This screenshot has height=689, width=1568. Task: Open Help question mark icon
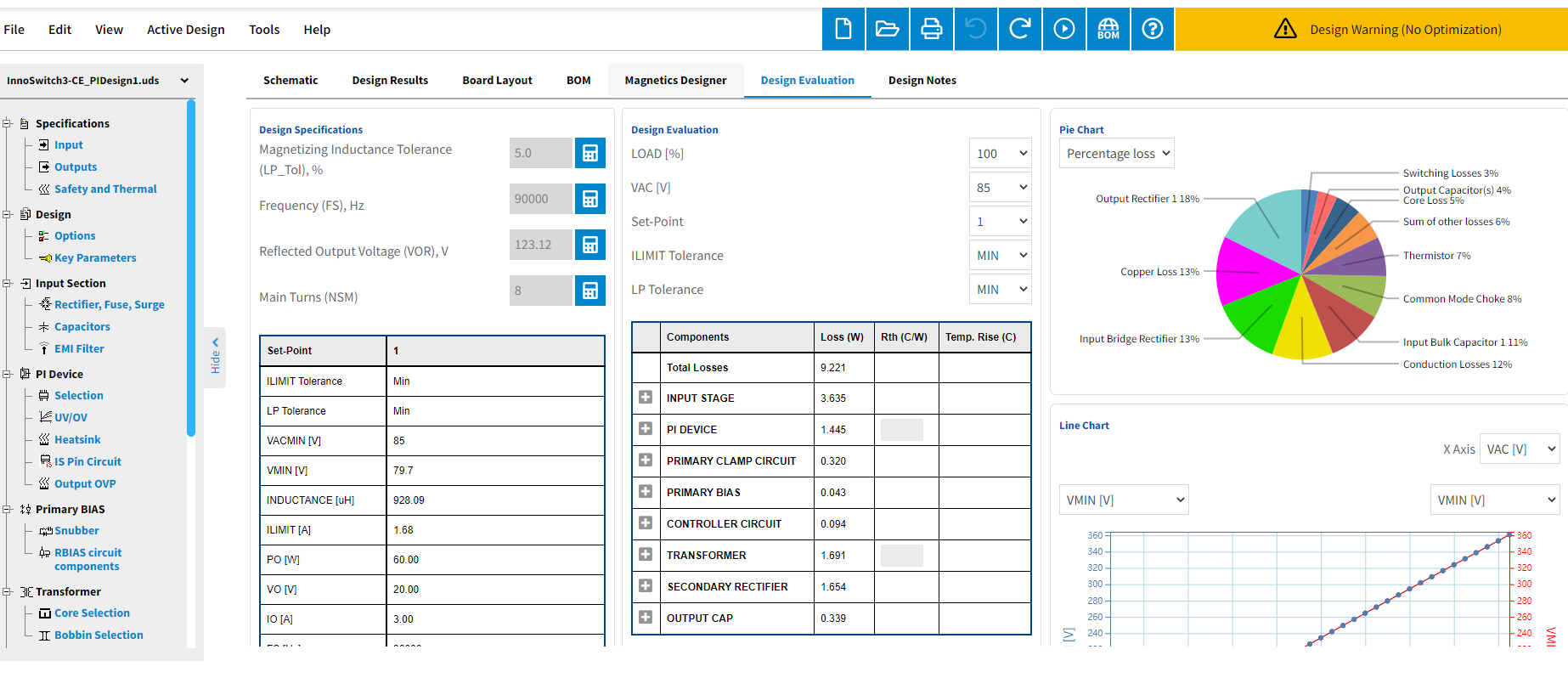click(x=1153, y=29)
